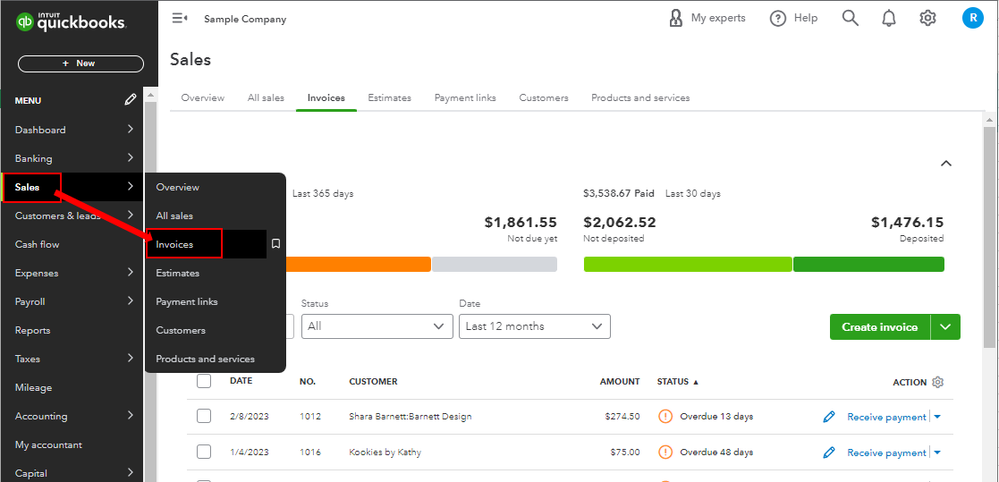The image size is (999, 482).
Task: Tick the select-all invoices checkbox
Action: [x=204, y=381]
